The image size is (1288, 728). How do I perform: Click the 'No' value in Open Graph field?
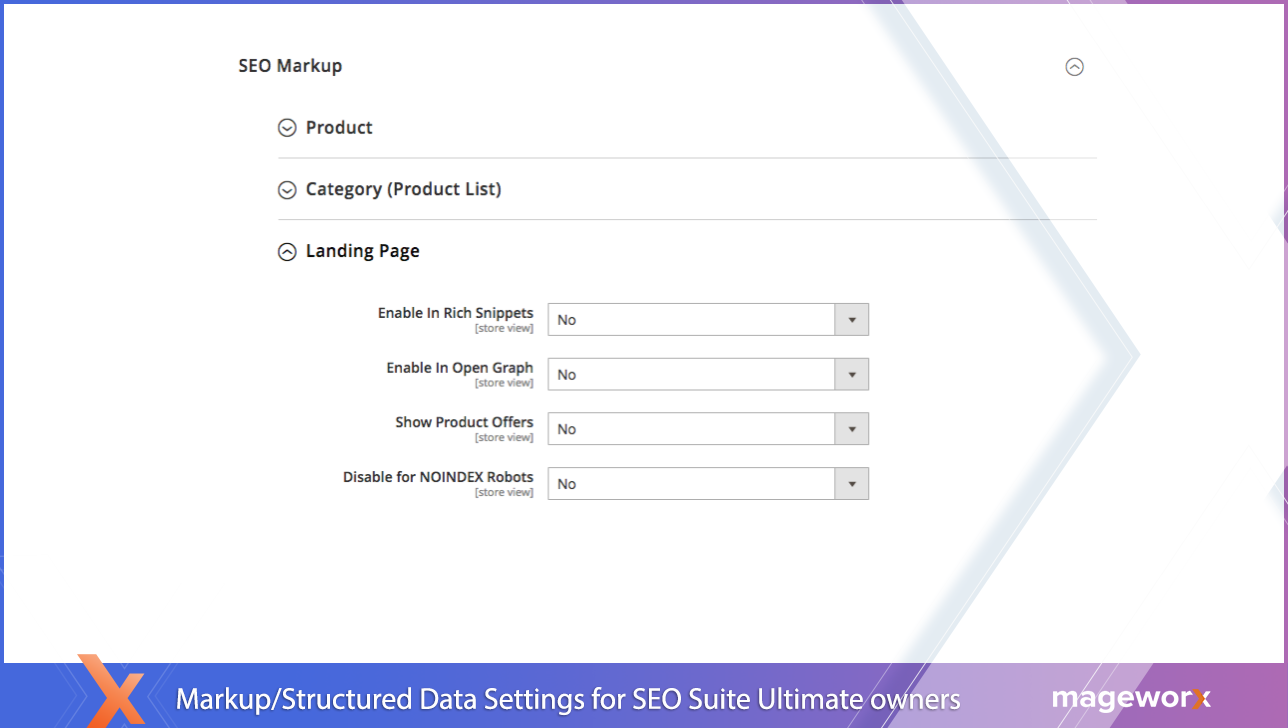567,375
